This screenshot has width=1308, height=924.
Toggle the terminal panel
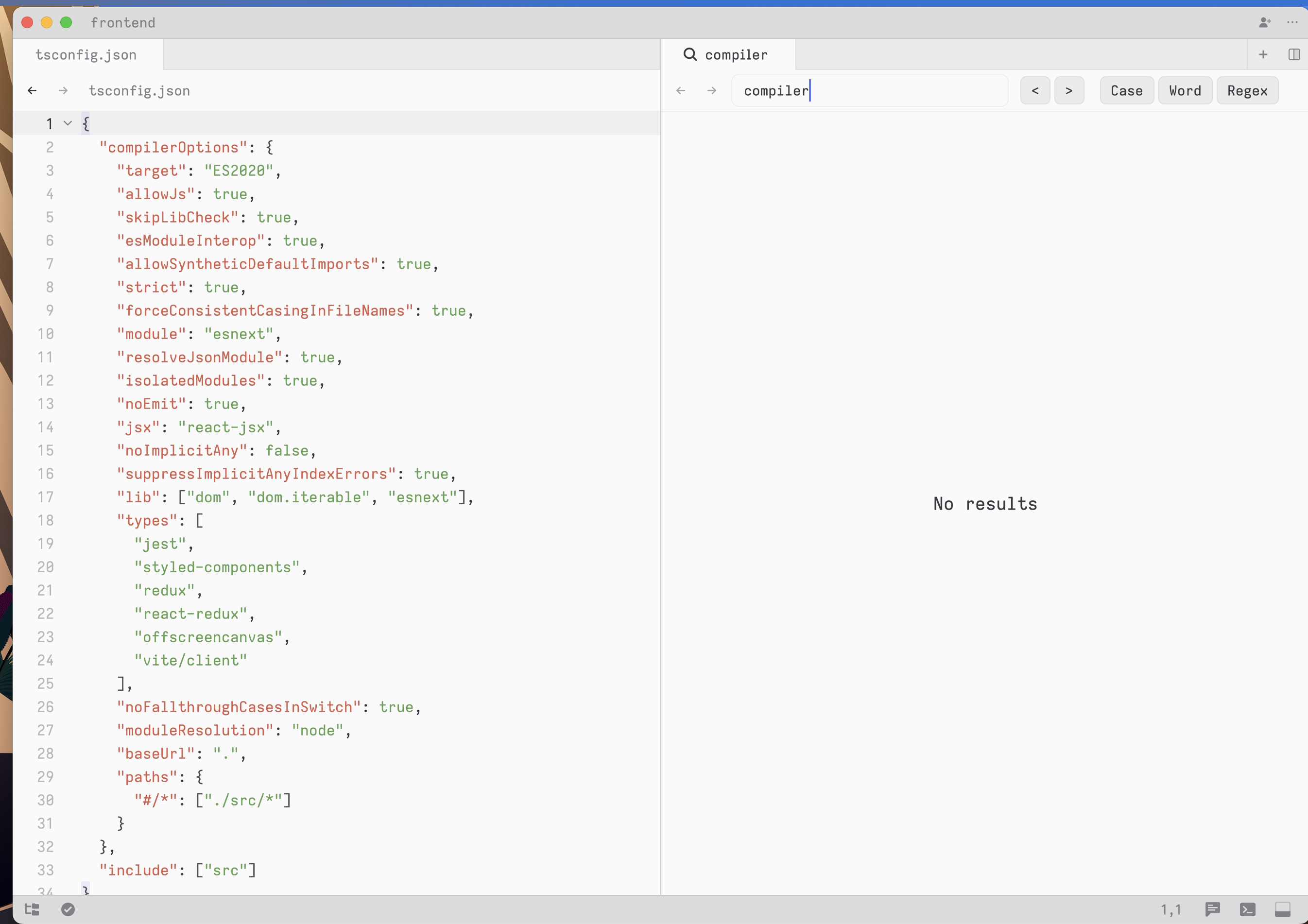pos(1248,909)
